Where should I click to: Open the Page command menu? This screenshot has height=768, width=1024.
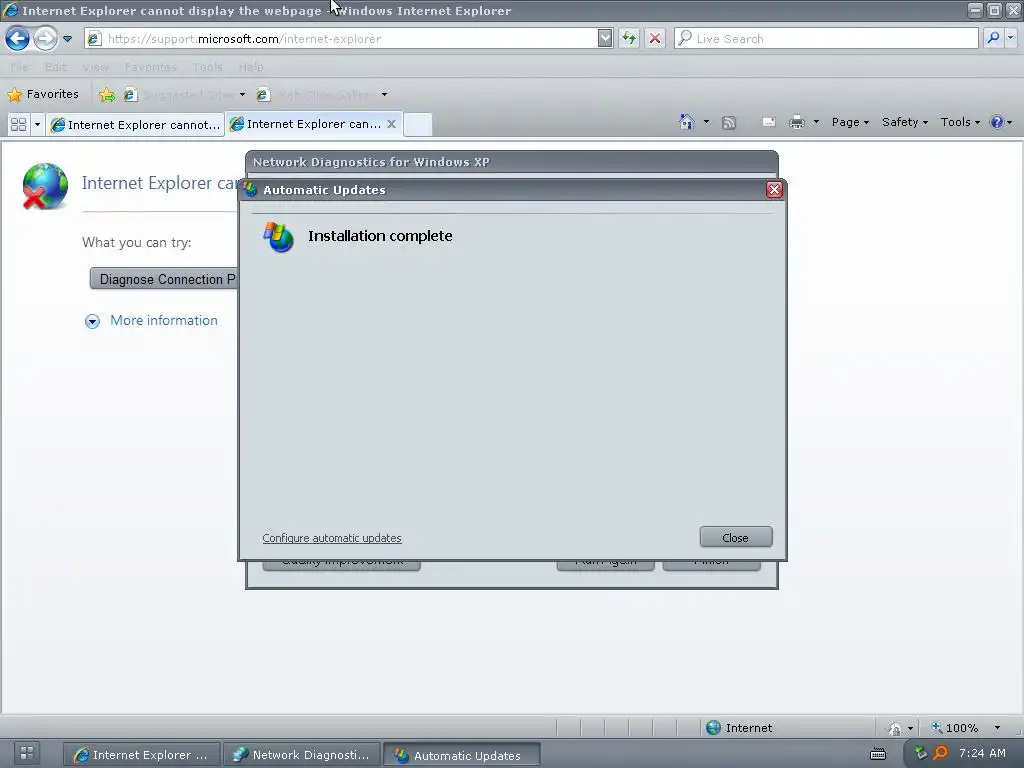point(850,122)
